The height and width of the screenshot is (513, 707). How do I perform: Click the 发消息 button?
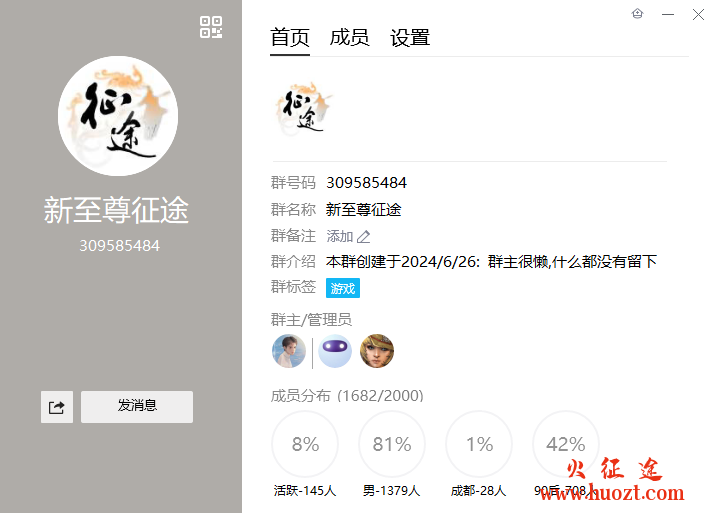137,407
